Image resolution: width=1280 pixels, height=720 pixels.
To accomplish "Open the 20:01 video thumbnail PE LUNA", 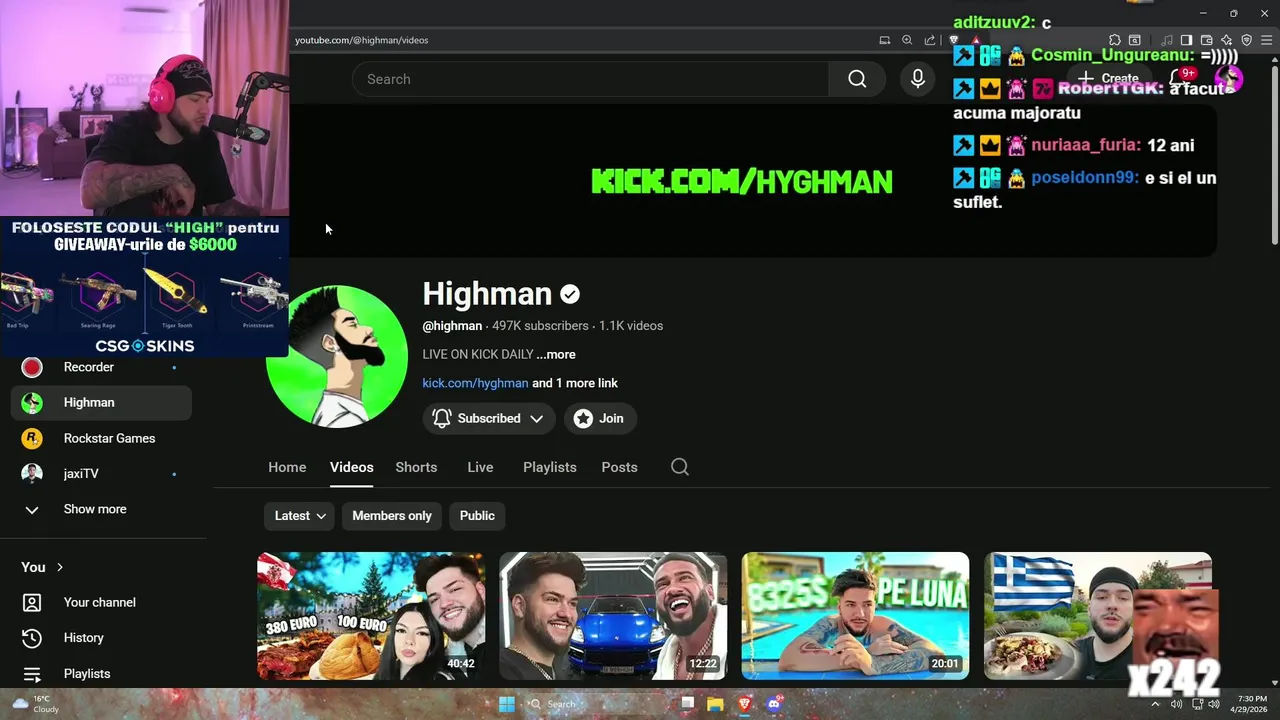I will [x=855, y=616].
